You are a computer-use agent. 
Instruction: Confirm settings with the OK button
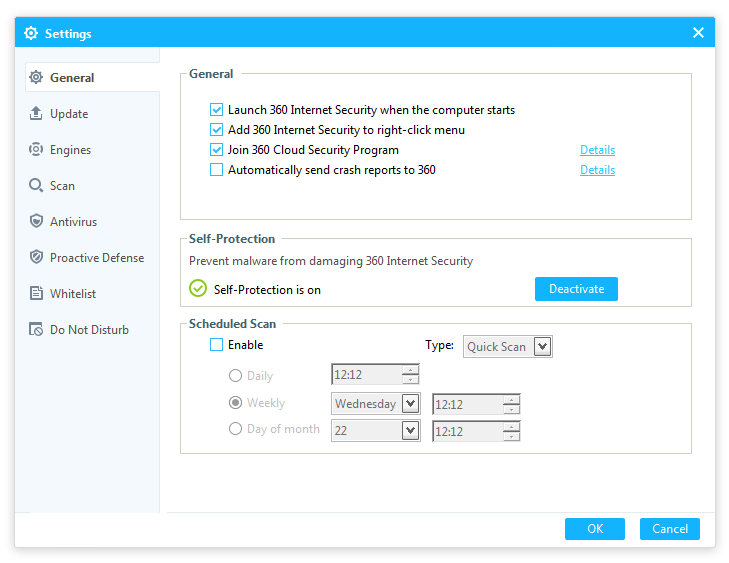tap(594, 529)
